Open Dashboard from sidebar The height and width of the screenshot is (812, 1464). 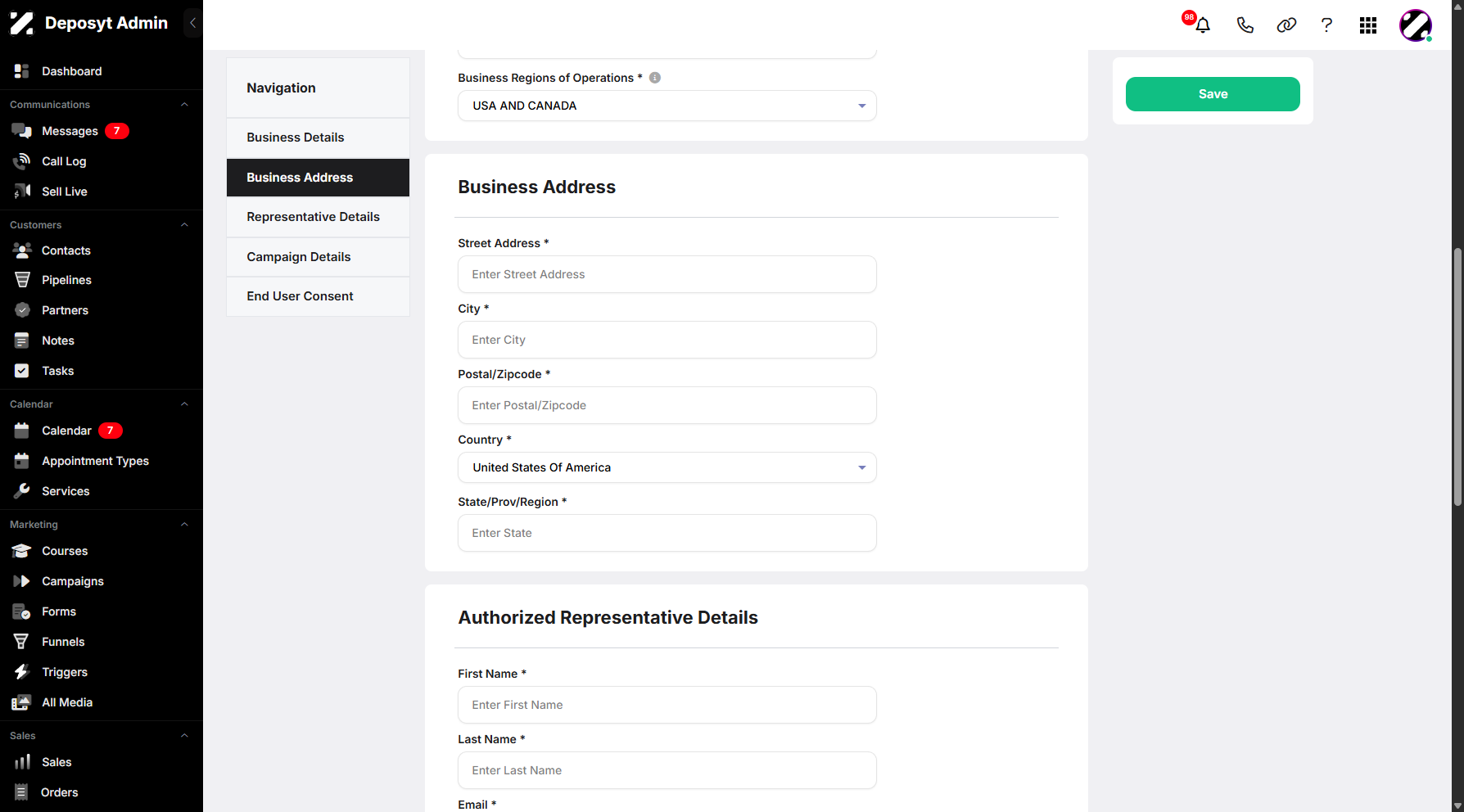(72, 71)
